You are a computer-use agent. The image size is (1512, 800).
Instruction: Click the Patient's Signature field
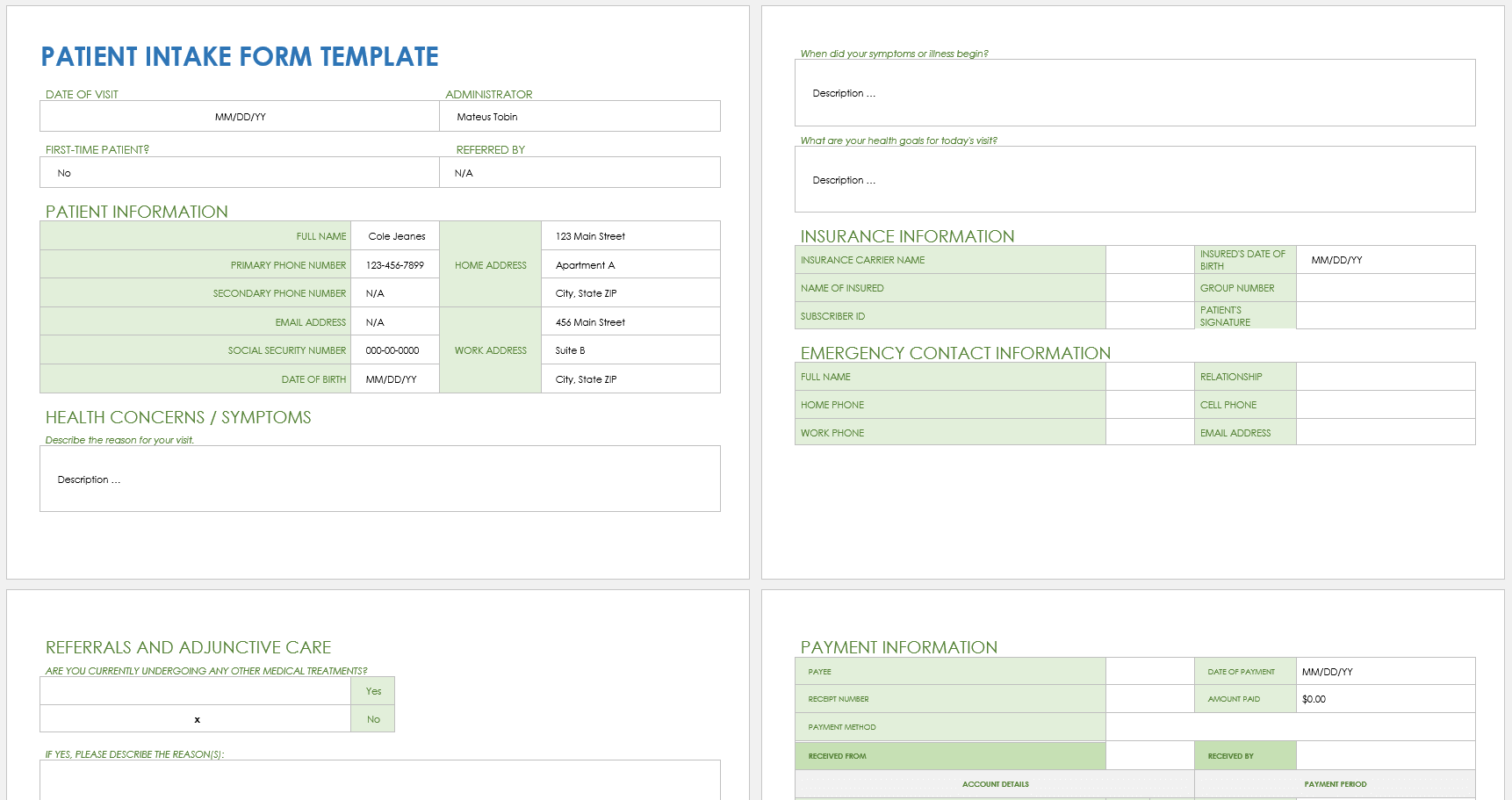click(x=1386, y=315)
